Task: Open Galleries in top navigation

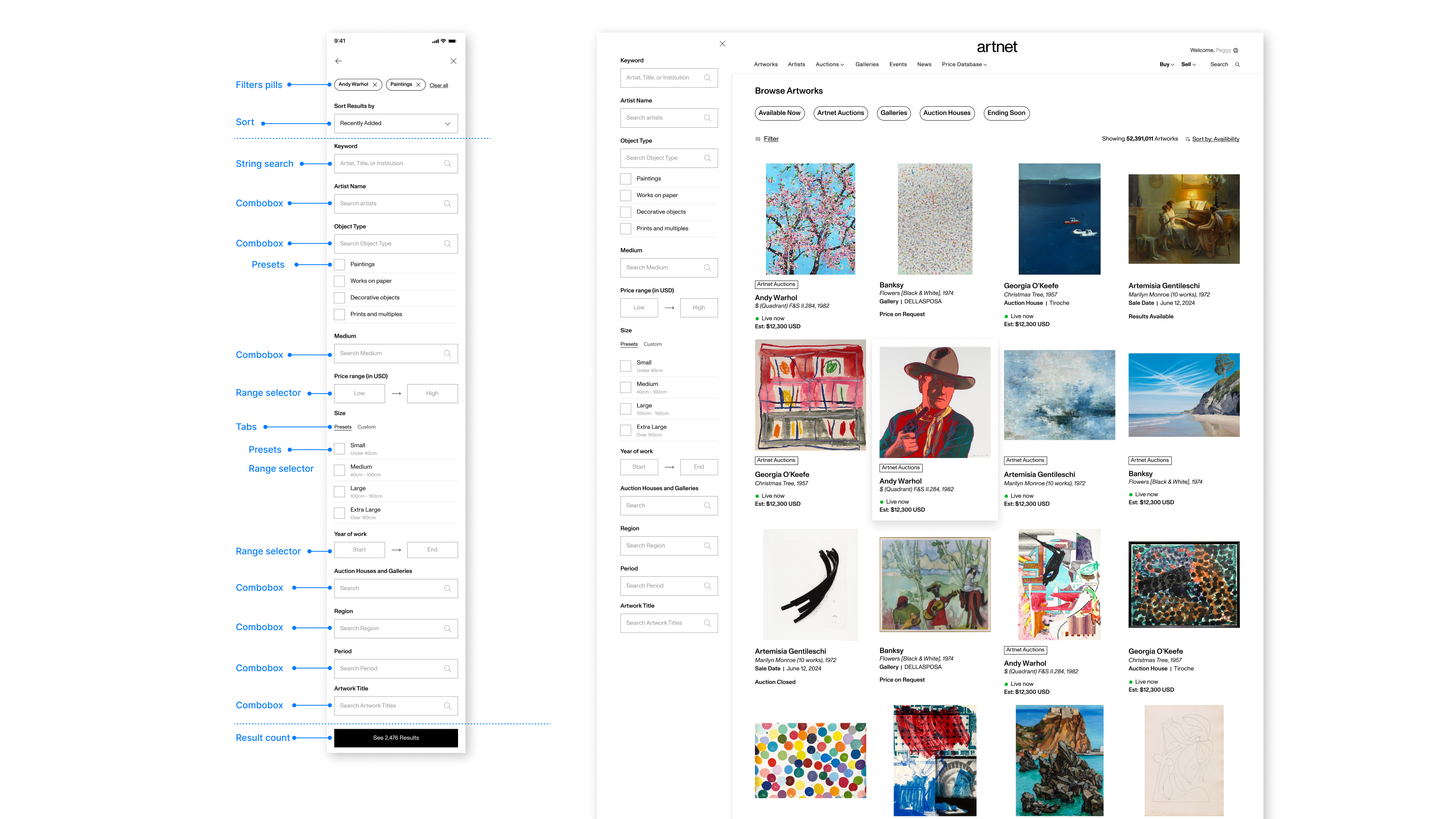Action: (867, 64)
